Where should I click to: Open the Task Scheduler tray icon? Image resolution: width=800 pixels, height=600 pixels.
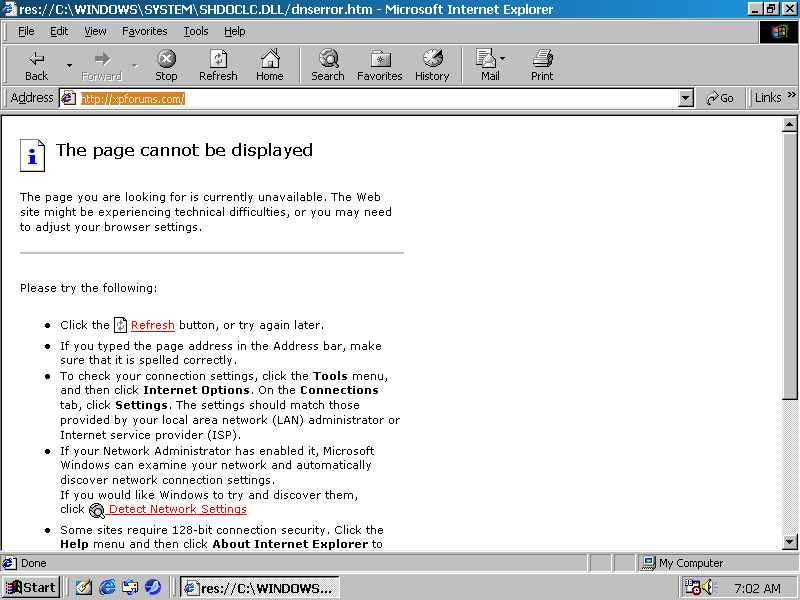pyautogui.click(x=692, y=587)
